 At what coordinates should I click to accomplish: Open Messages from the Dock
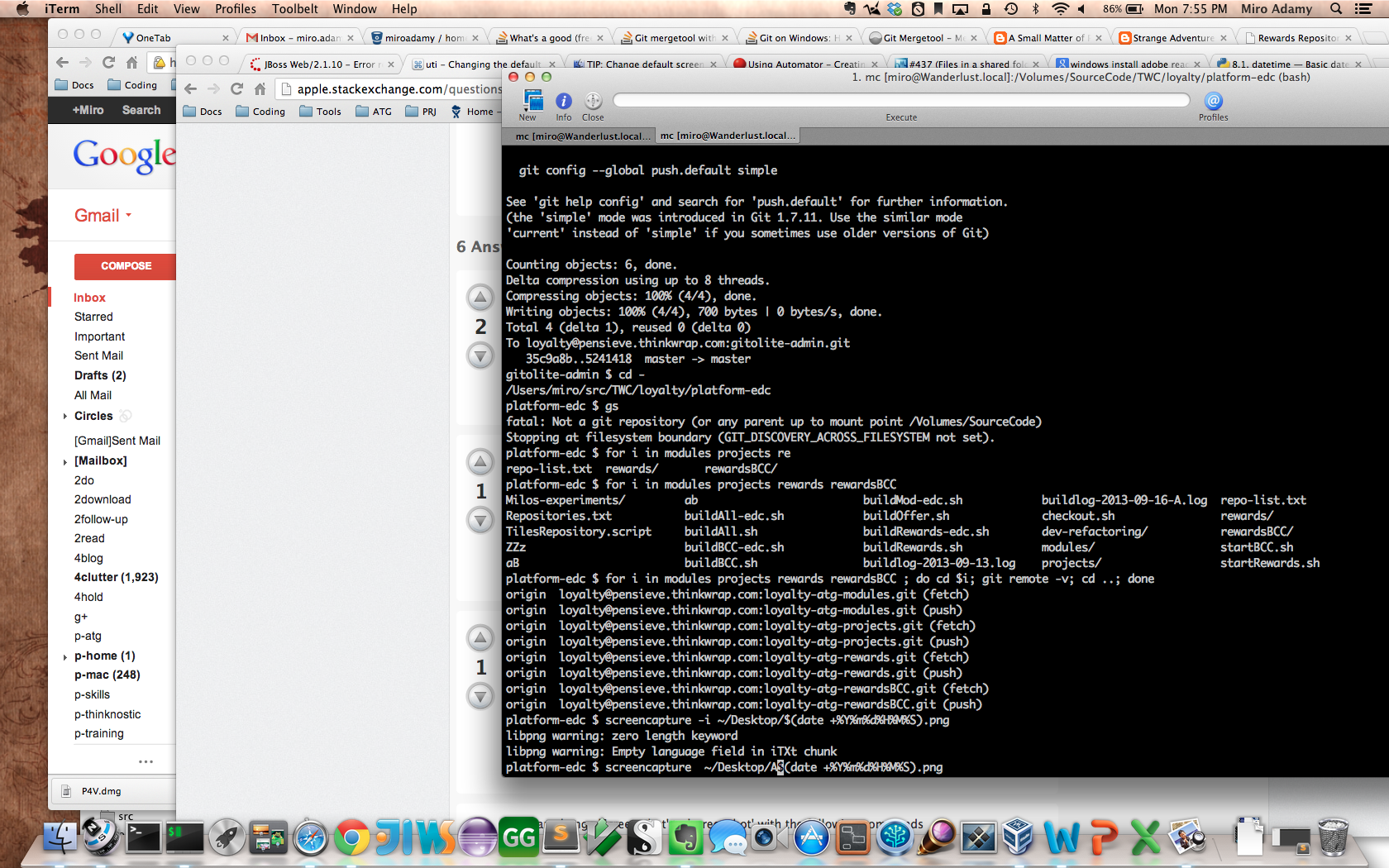point(728,838)
